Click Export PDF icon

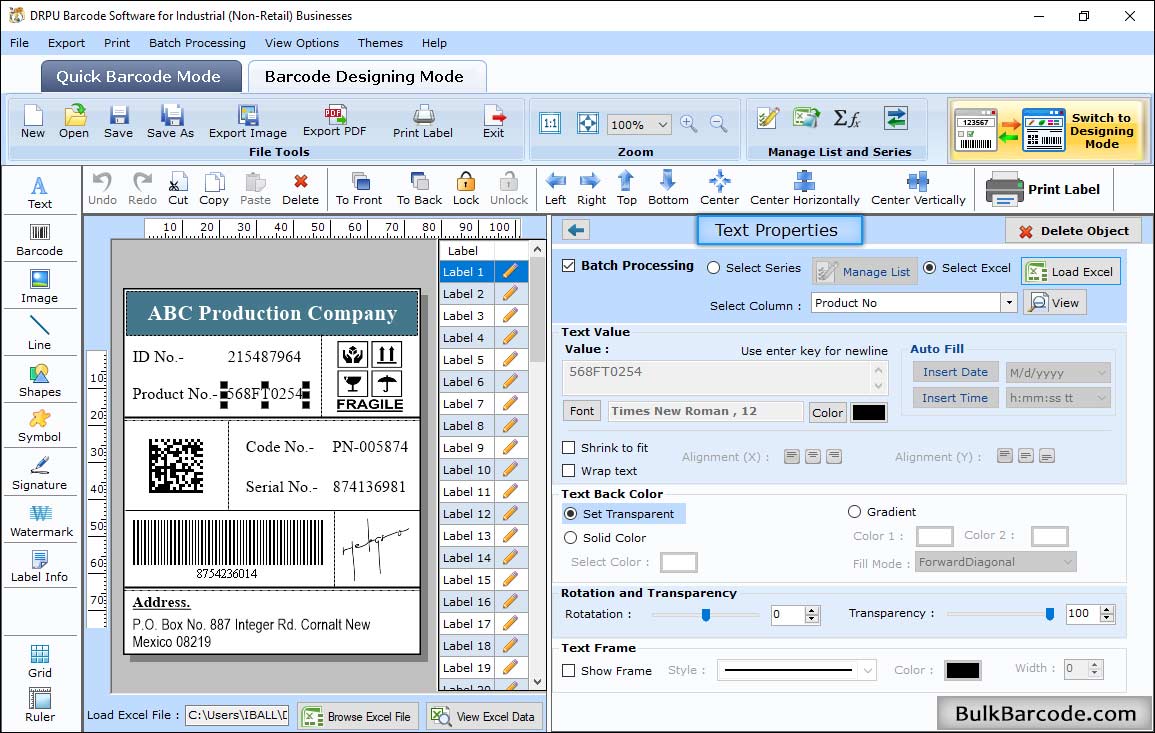pos(334,122)
